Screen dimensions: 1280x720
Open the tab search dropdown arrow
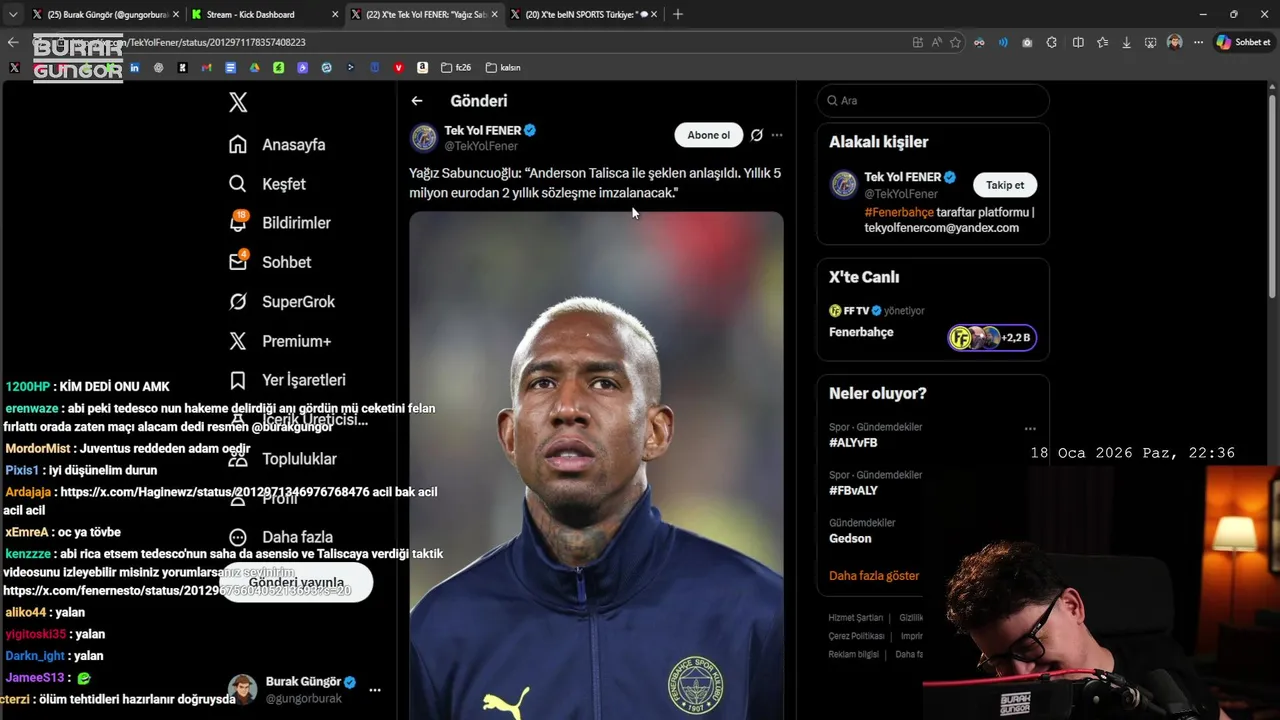(12, 14)
